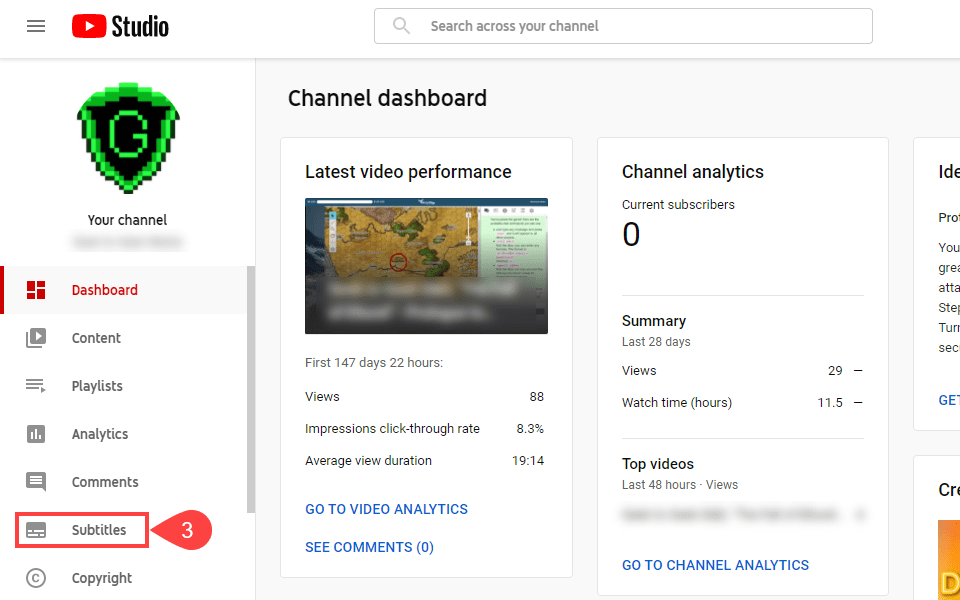
Task: Click the green shield channel avatar
Action: (x=127, y=138)
